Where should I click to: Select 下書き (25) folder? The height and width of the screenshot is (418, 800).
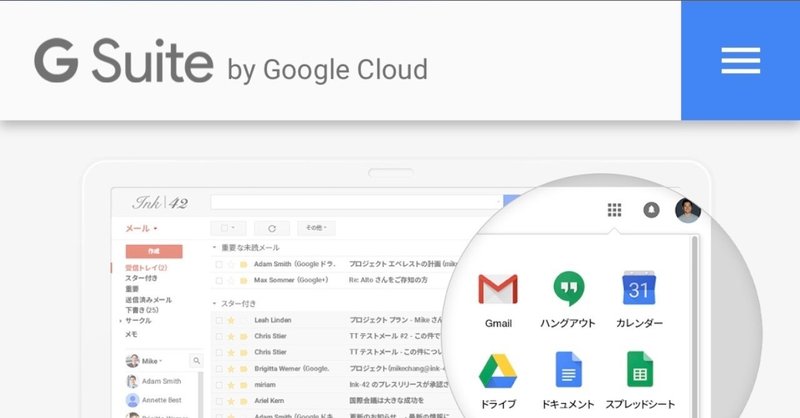[x=142, y=310]
